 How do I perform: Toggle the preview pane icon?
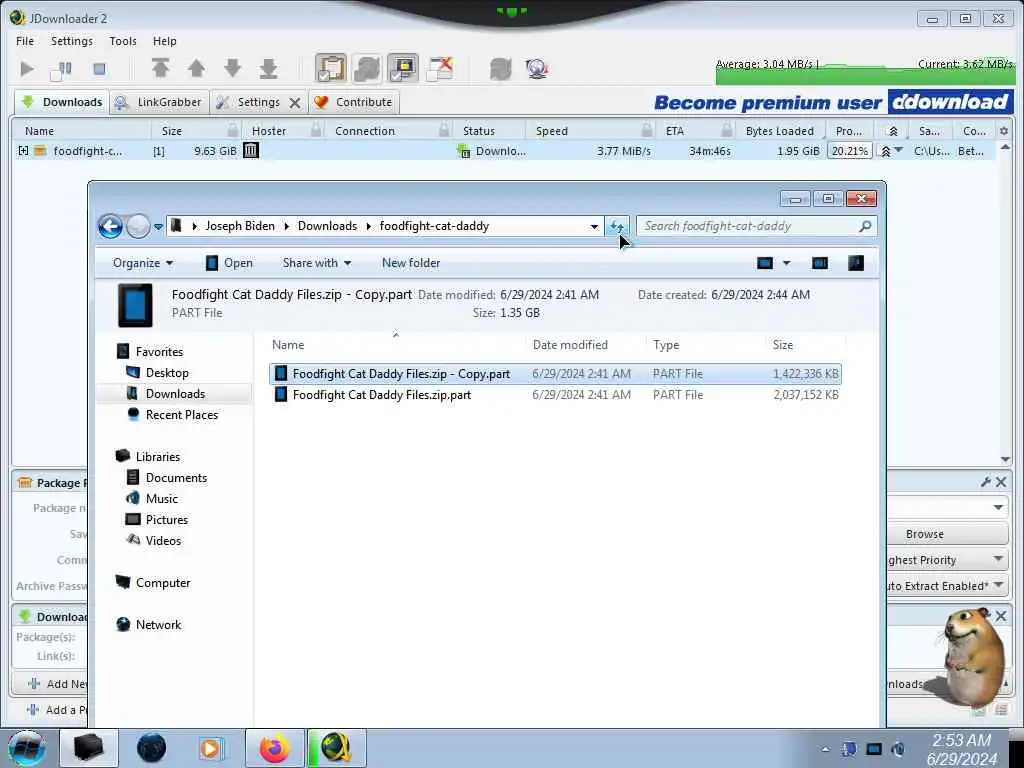click(x=820, y=263)
